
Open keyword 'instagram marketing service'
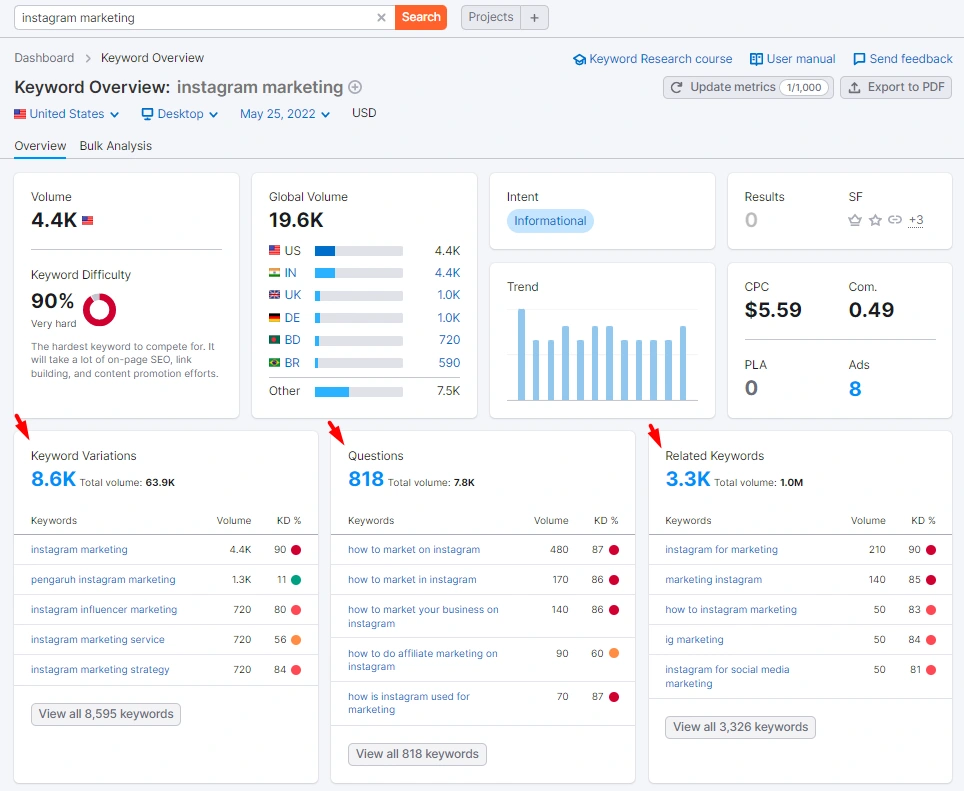pos(98,640)
